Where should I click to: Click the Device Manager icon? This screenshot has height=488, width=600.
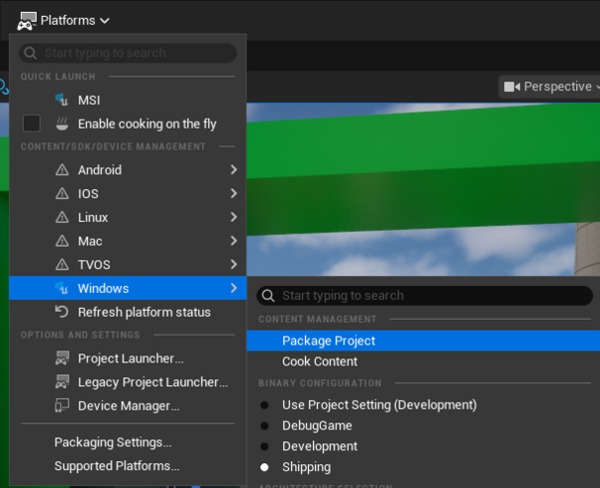click(62, 406)
